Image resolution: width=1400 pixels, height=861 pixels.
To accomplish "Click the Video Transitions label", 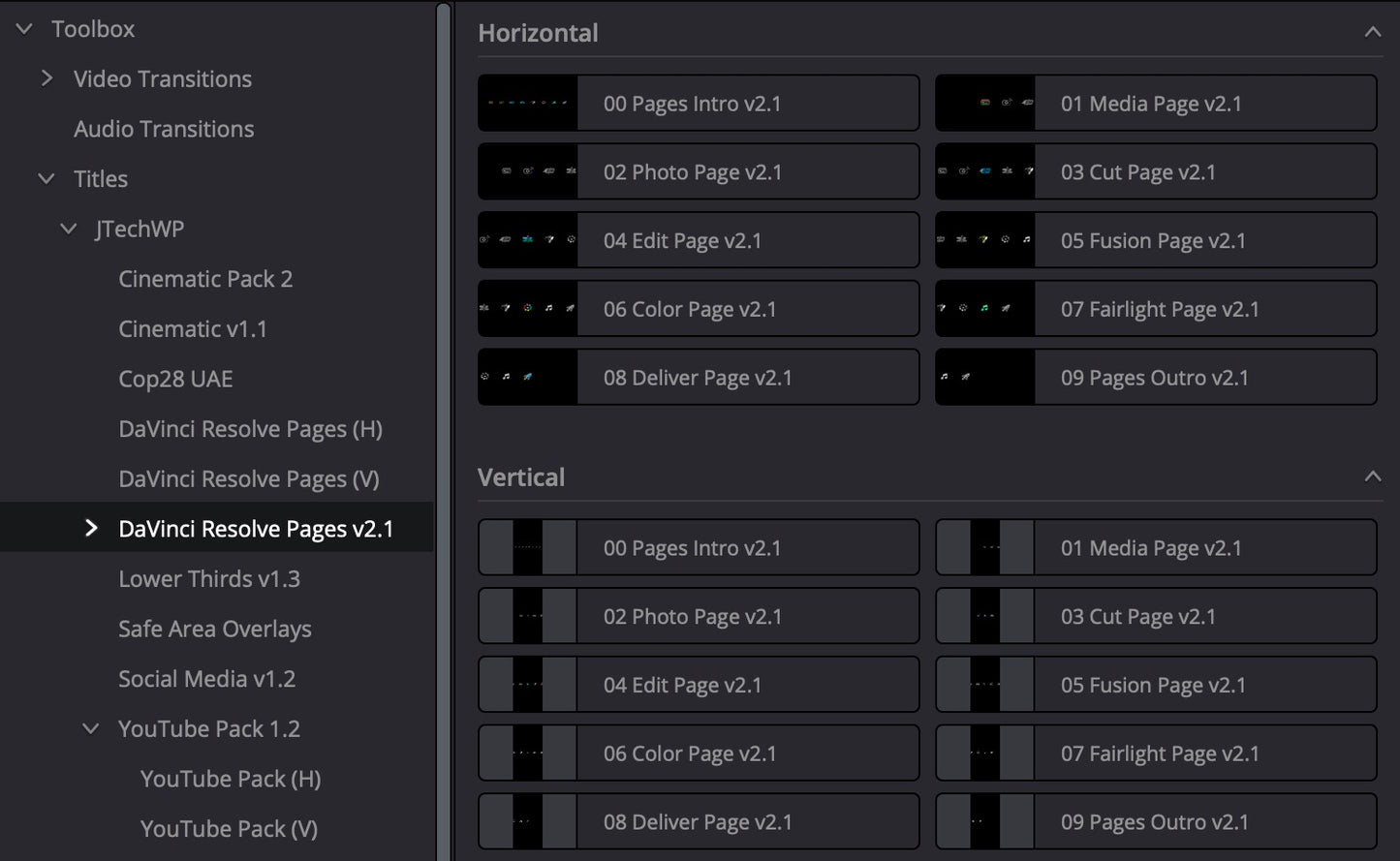I will [x=163, y=79].
